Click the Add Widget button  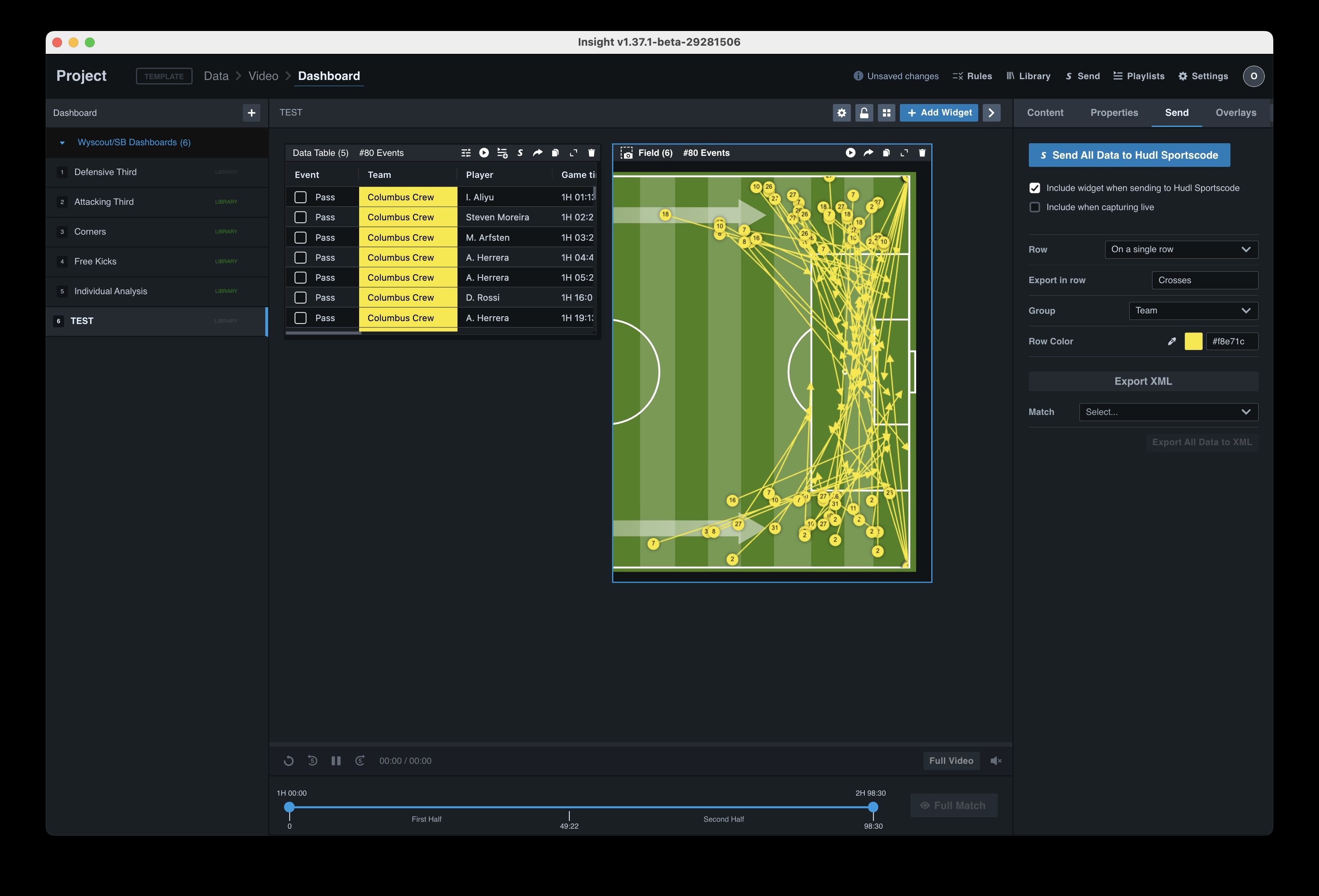(x=939, y=112)
